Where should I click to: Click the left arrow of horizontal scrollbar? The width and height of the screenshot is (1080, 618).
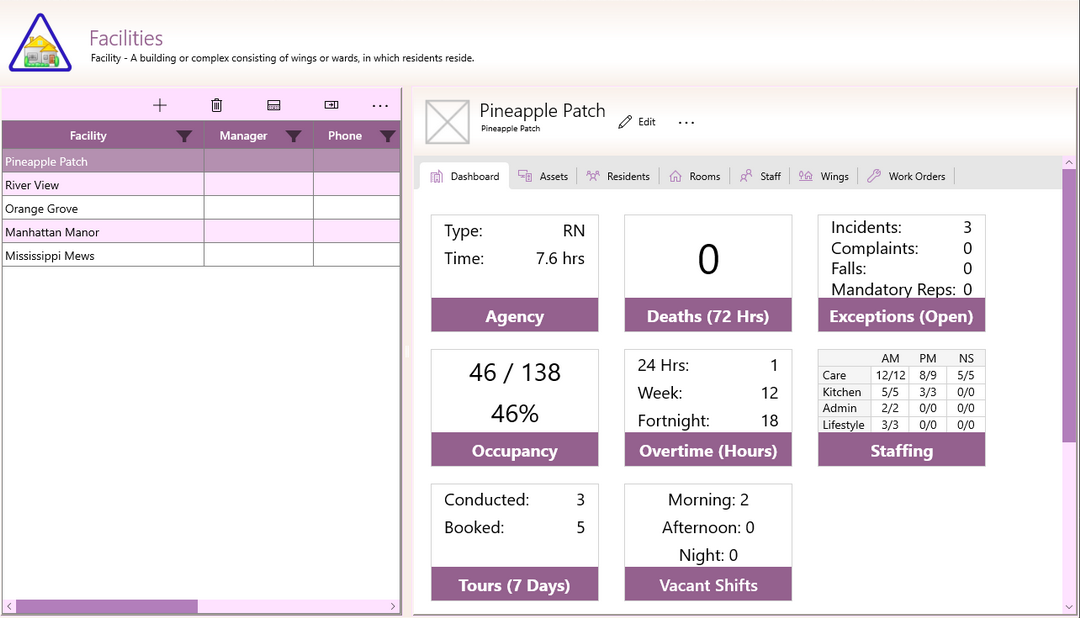9,606
